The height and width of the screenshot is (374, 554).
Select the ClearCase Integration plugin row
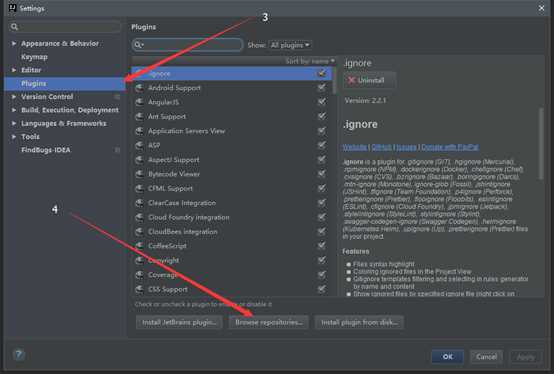(232, 203)
